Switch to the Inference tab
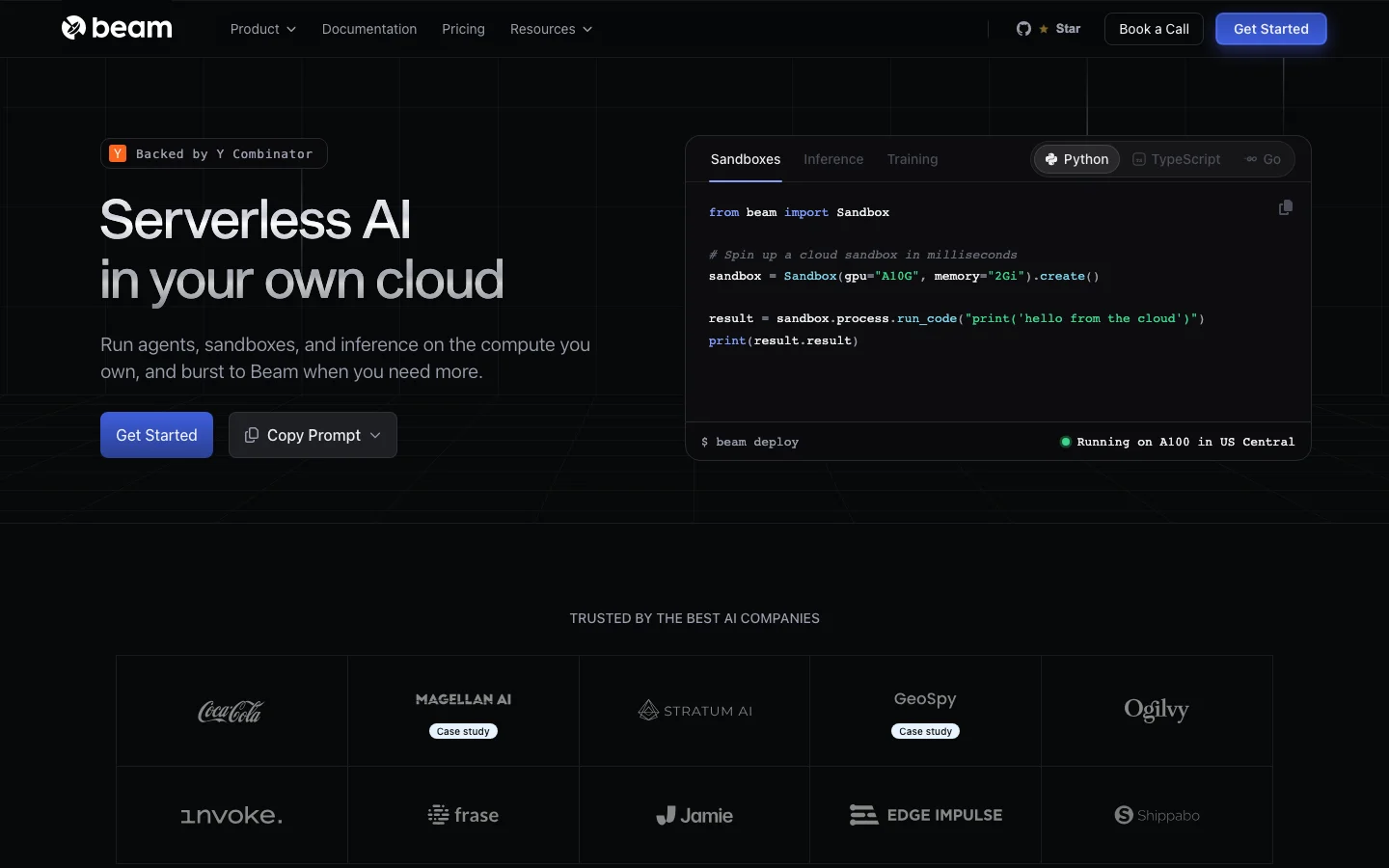 pos(833,159)
